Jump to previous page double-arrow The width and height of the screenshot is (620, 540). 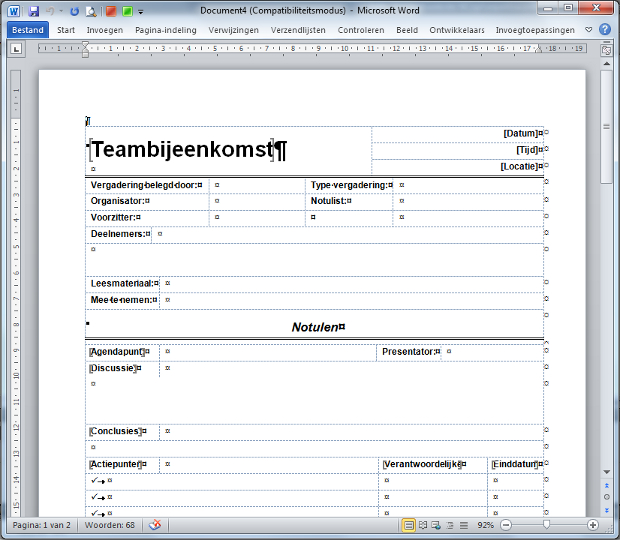[x=607, y=485]
